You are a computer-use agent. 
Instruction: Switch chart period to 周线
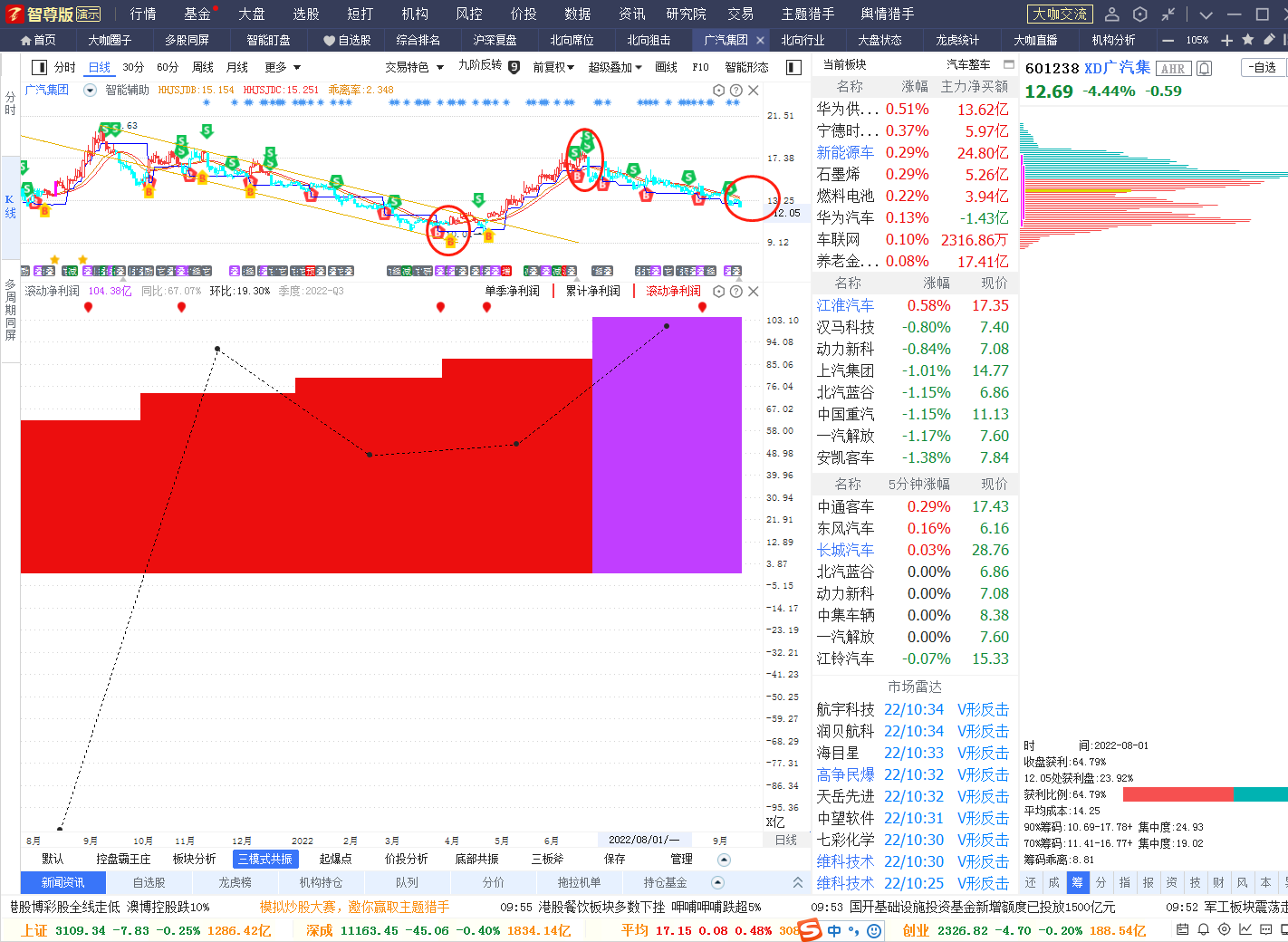coord(203,67)
